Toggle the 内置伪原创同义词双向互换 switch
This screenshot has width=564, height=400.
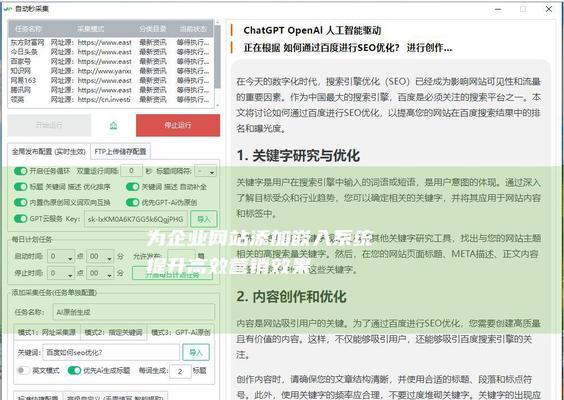tap(21, 203)
